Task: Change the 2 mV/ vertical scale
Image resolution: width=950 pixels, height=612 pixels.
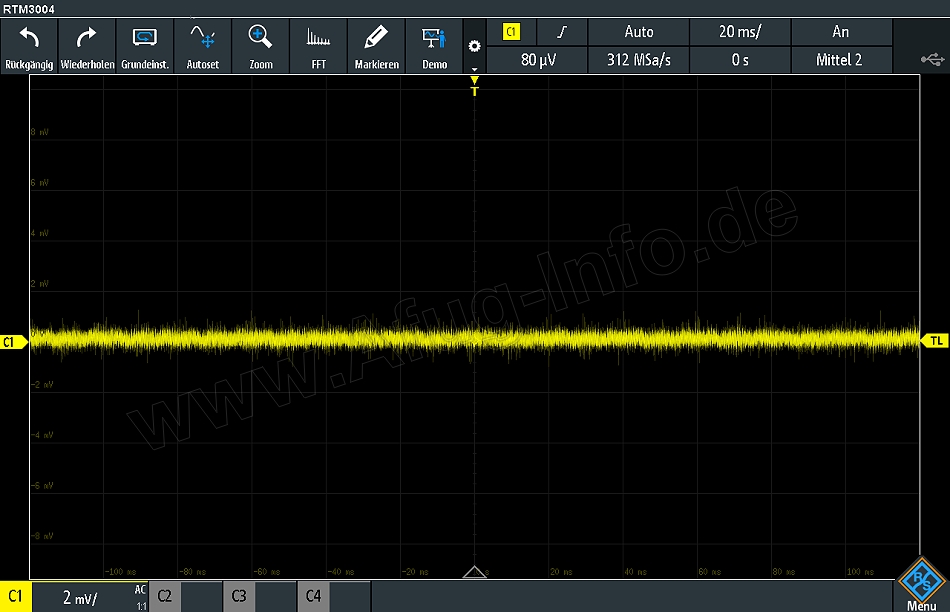Action: tap(82, 597)
